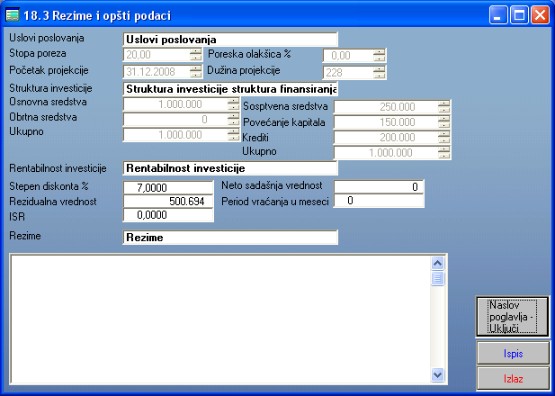
Task: Click the Ukupno spinner below Krediti
Action: [x=444, y=153]
